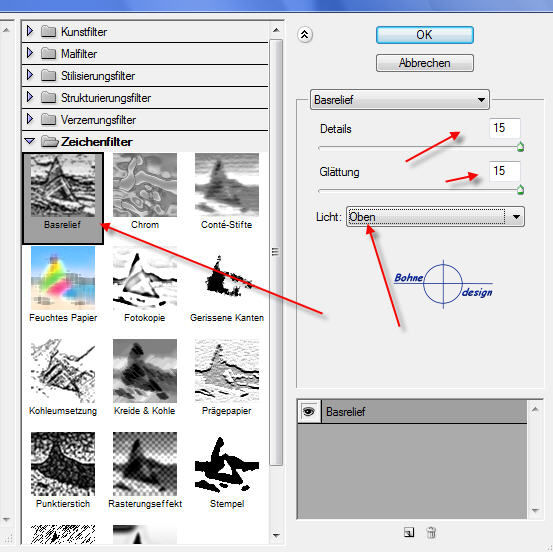Open the Licht direction dropdown
Screen dimensions: 553x552
(435, 217)
